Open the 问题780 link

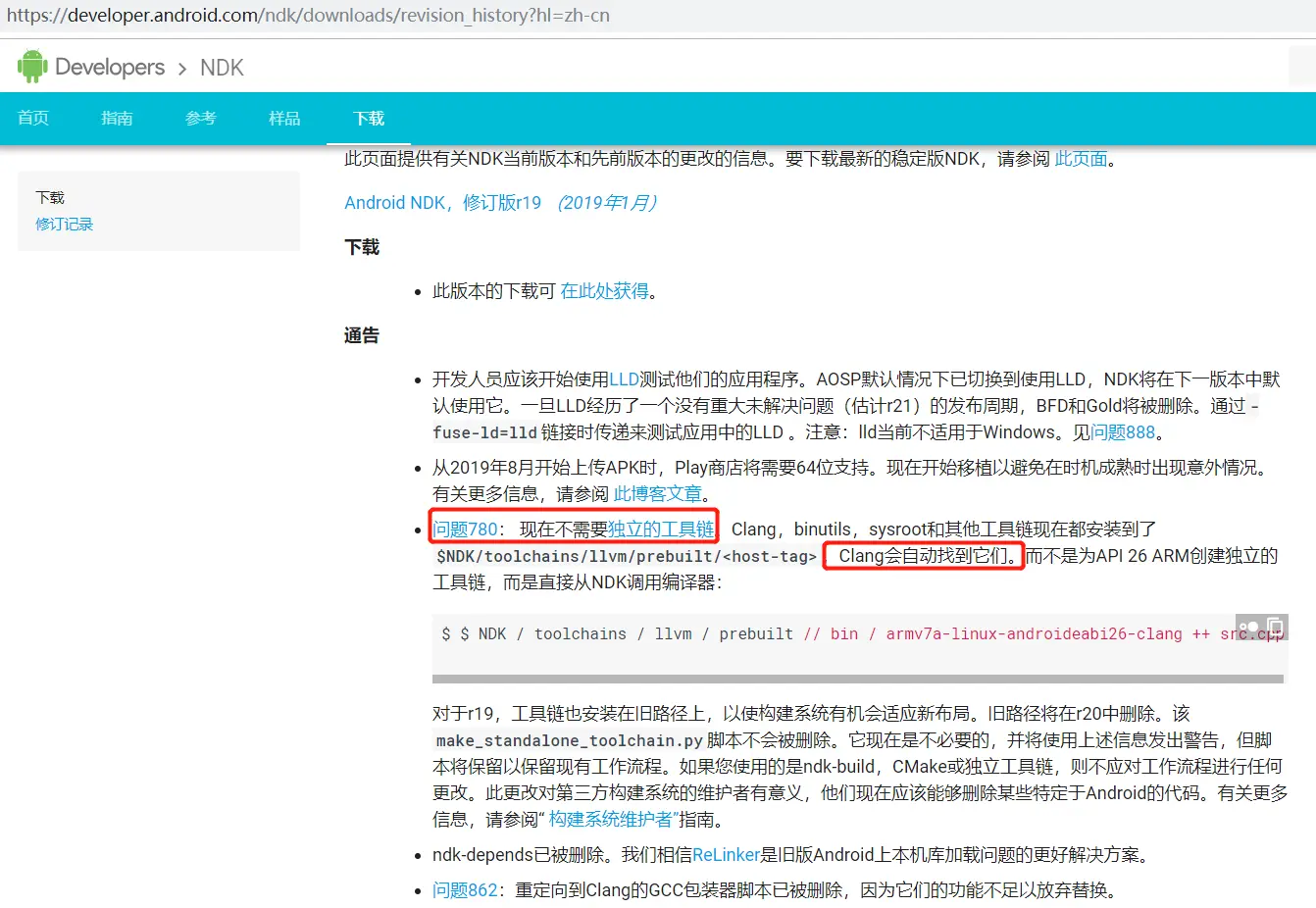(x=466, y=530)
